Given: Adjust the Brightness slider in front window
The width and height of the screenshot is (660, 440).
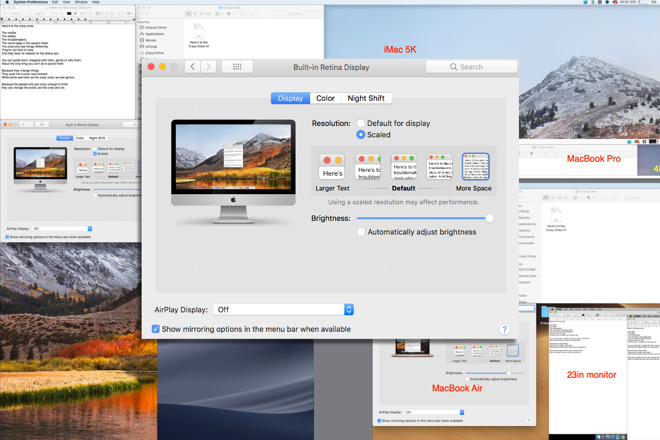Looking at the screenshot, I should (425, 218).
